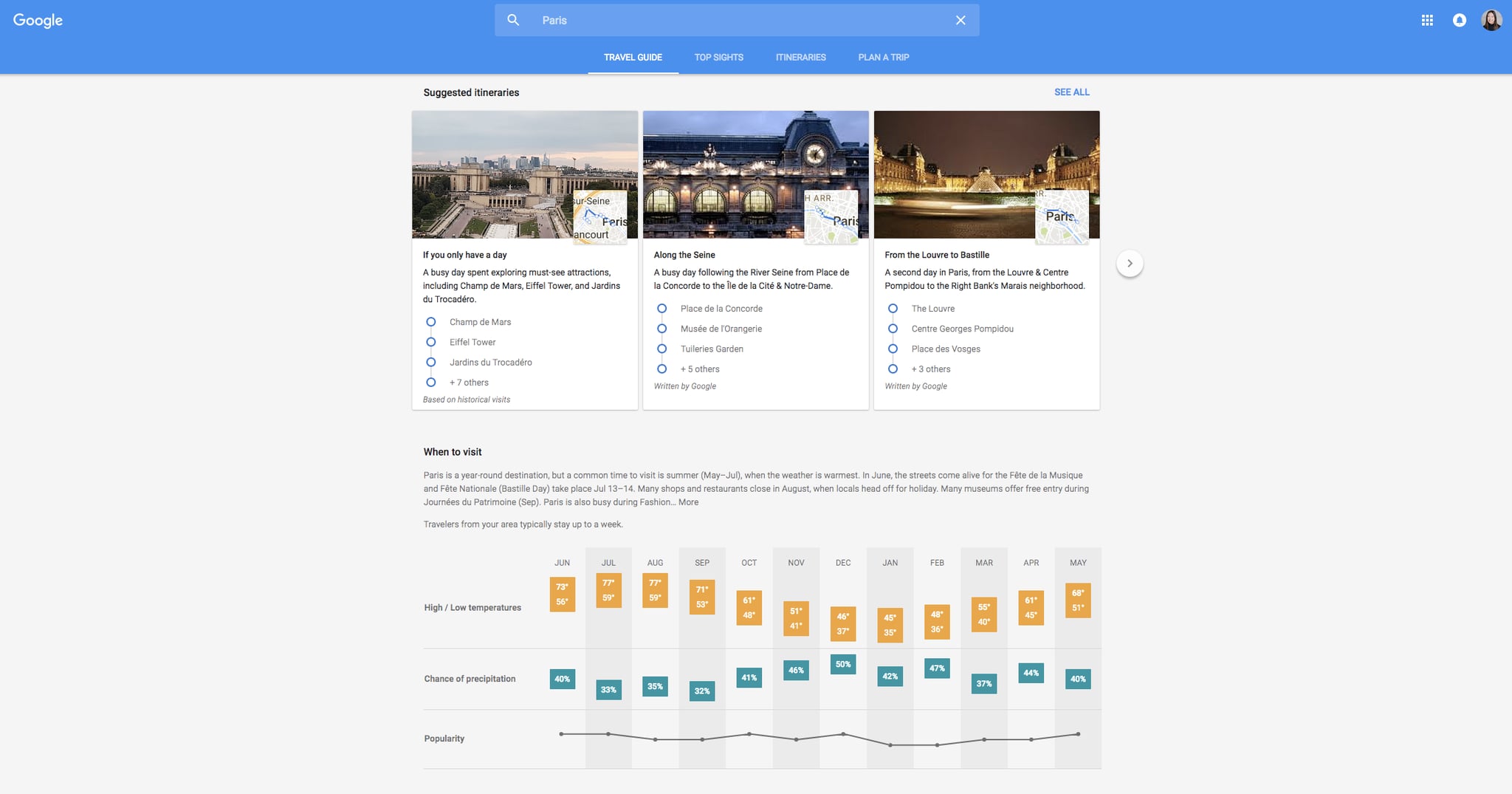Open the If you only have a day photo
Screen dimensions: 1512x794
[x=525, y=174]
